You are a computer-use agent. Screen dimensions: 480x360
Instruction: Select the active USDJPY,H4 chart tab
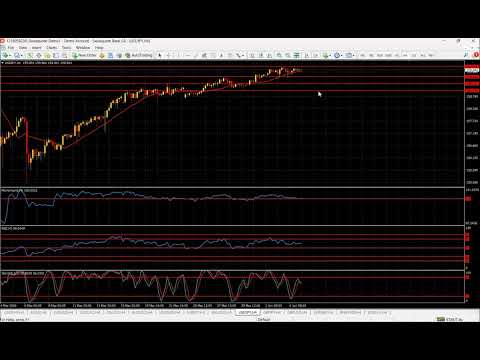(x=247, y=313)
